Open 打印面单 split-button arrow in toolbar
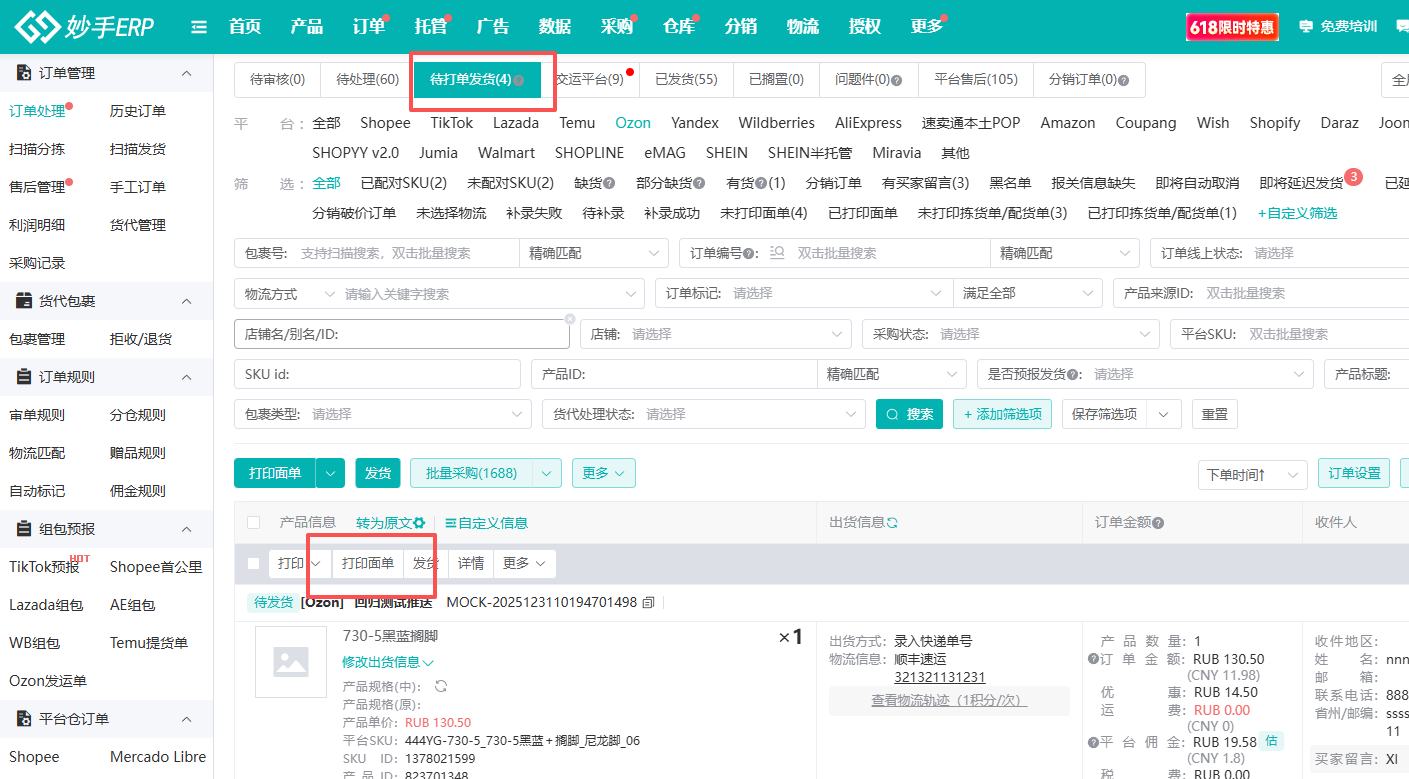 click(x=331, y=473)
